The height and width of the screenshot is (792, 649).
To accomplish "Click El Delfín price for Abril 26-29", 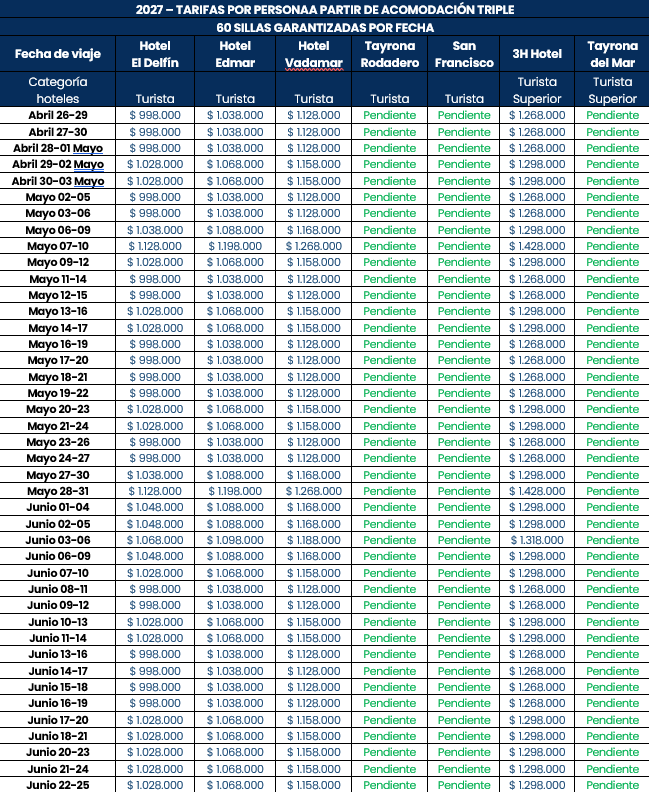I will 155,115.
